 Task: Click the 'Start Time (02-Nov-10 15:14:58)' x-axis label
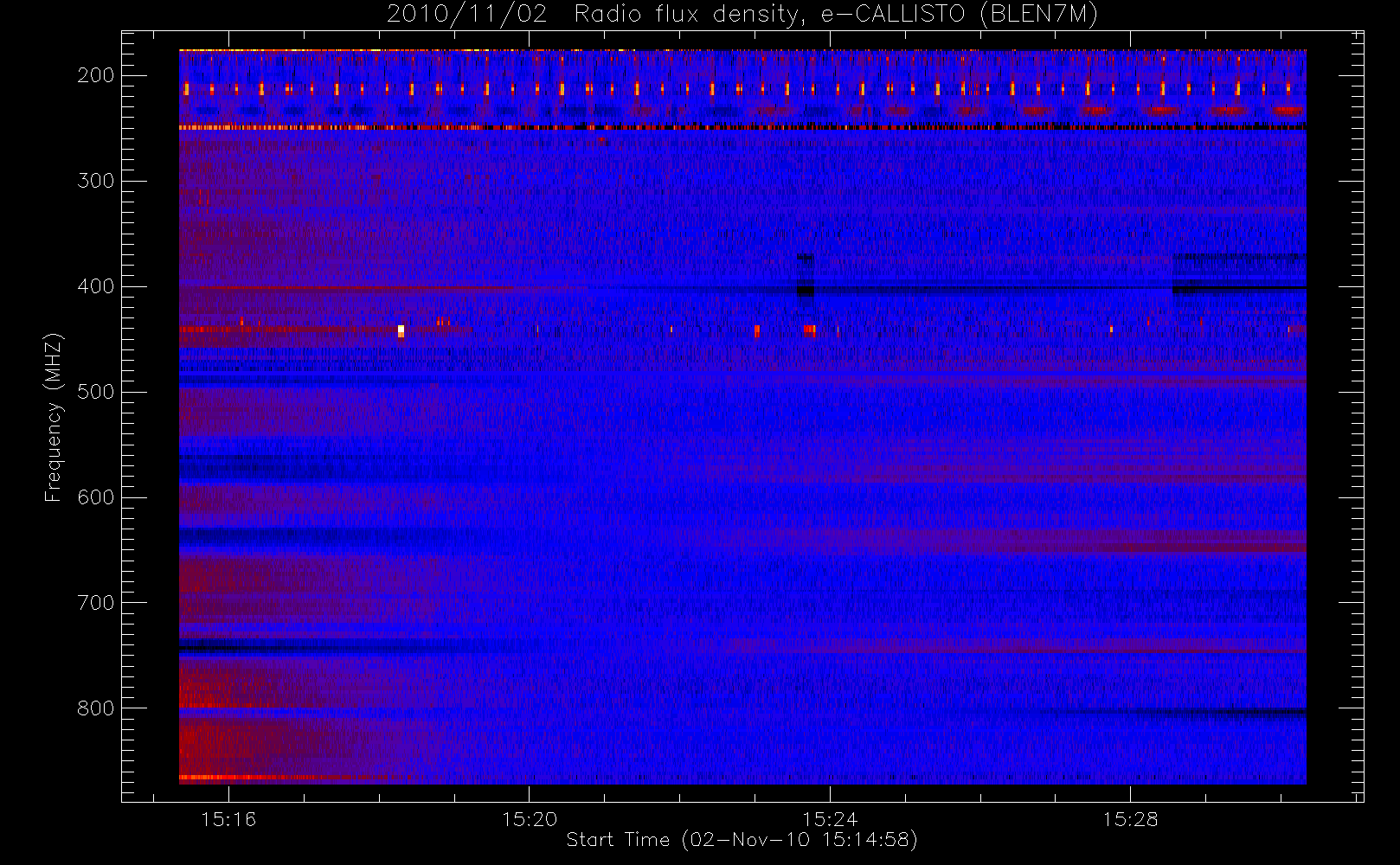pos(742,840)
